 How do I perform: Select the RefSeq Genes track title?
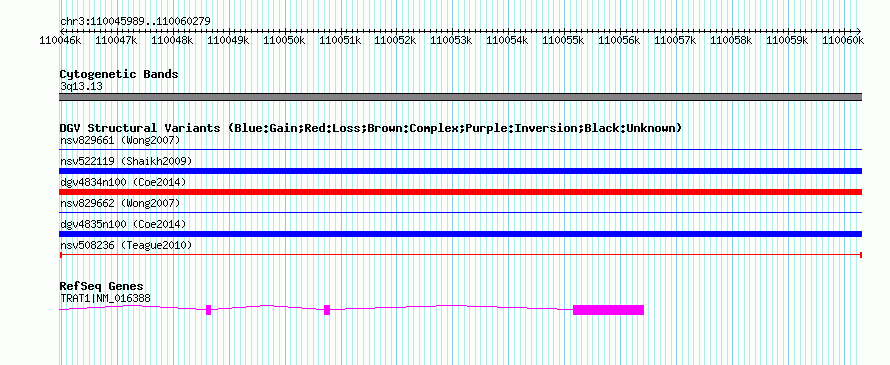click(102, 286)
